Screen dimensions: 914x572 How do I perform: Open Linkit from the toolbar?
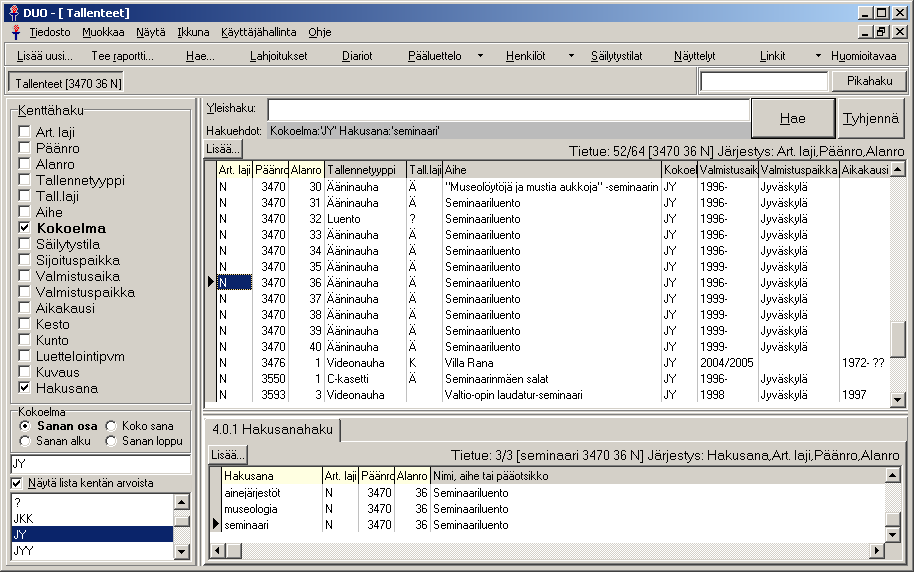click(x=772, y=56)
